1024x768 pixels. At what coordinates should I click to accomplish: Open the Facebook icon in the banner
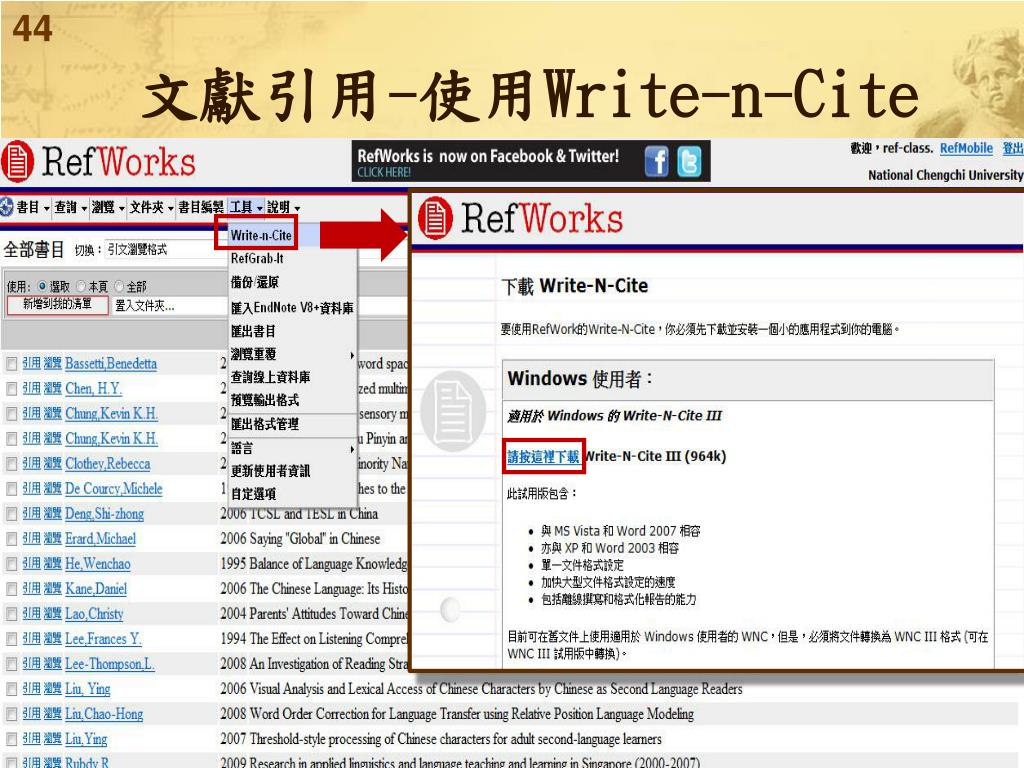coord(656,161)
